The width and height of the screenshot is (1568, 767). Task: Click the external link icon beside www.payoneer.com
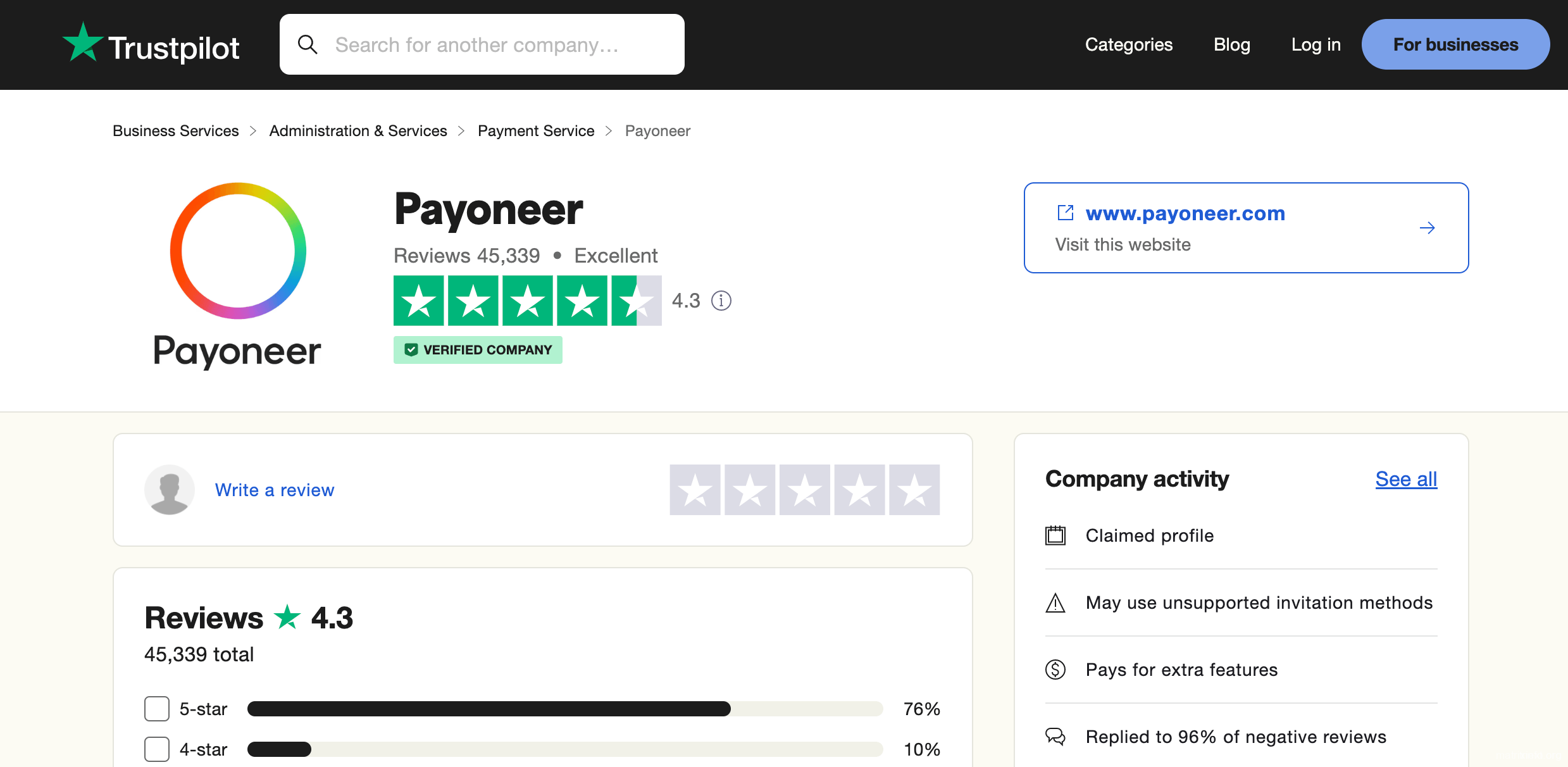click(x=1066, y=213)
